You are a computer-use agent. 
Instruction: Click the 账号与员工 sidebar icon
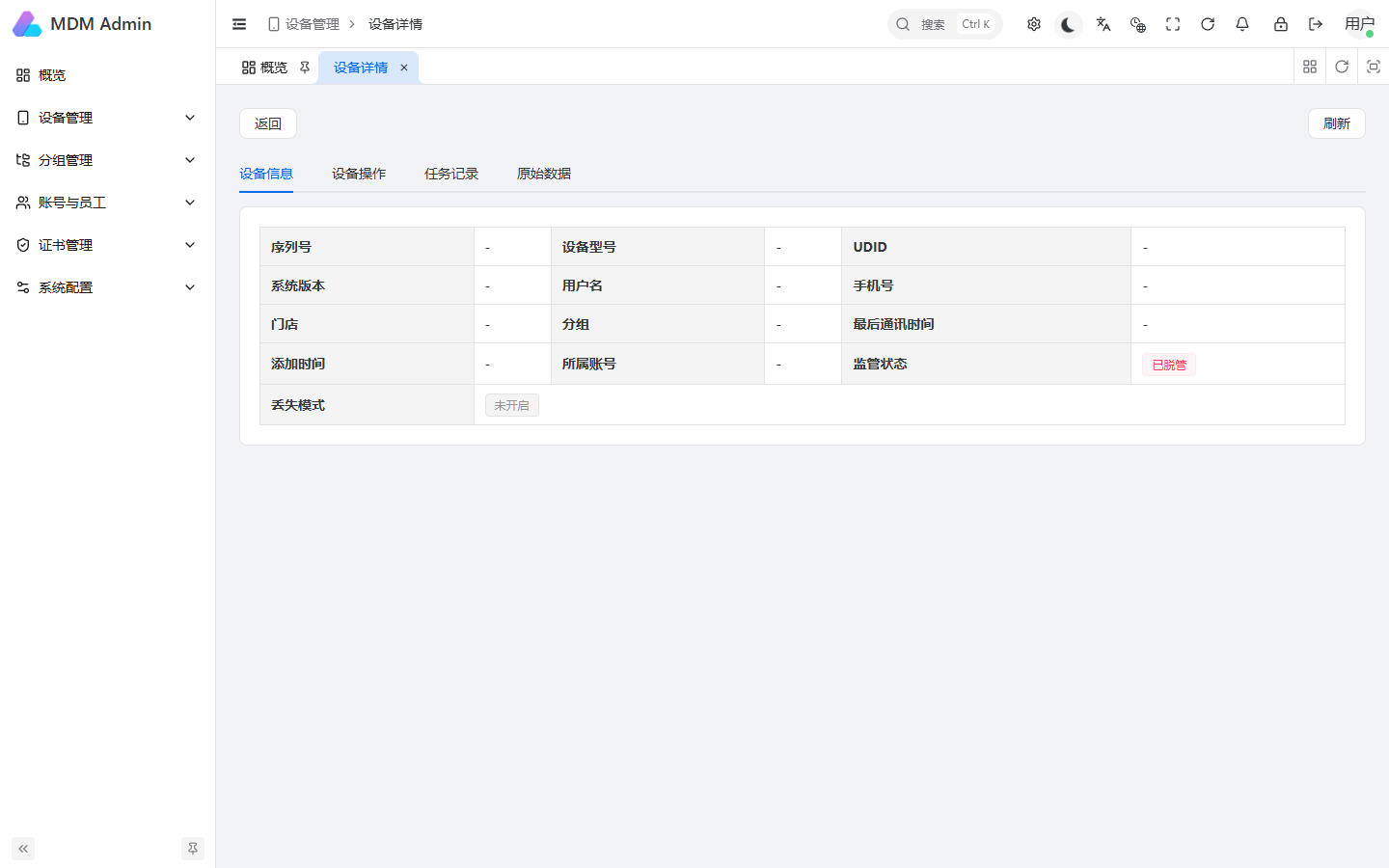click(x=23, y=203)
